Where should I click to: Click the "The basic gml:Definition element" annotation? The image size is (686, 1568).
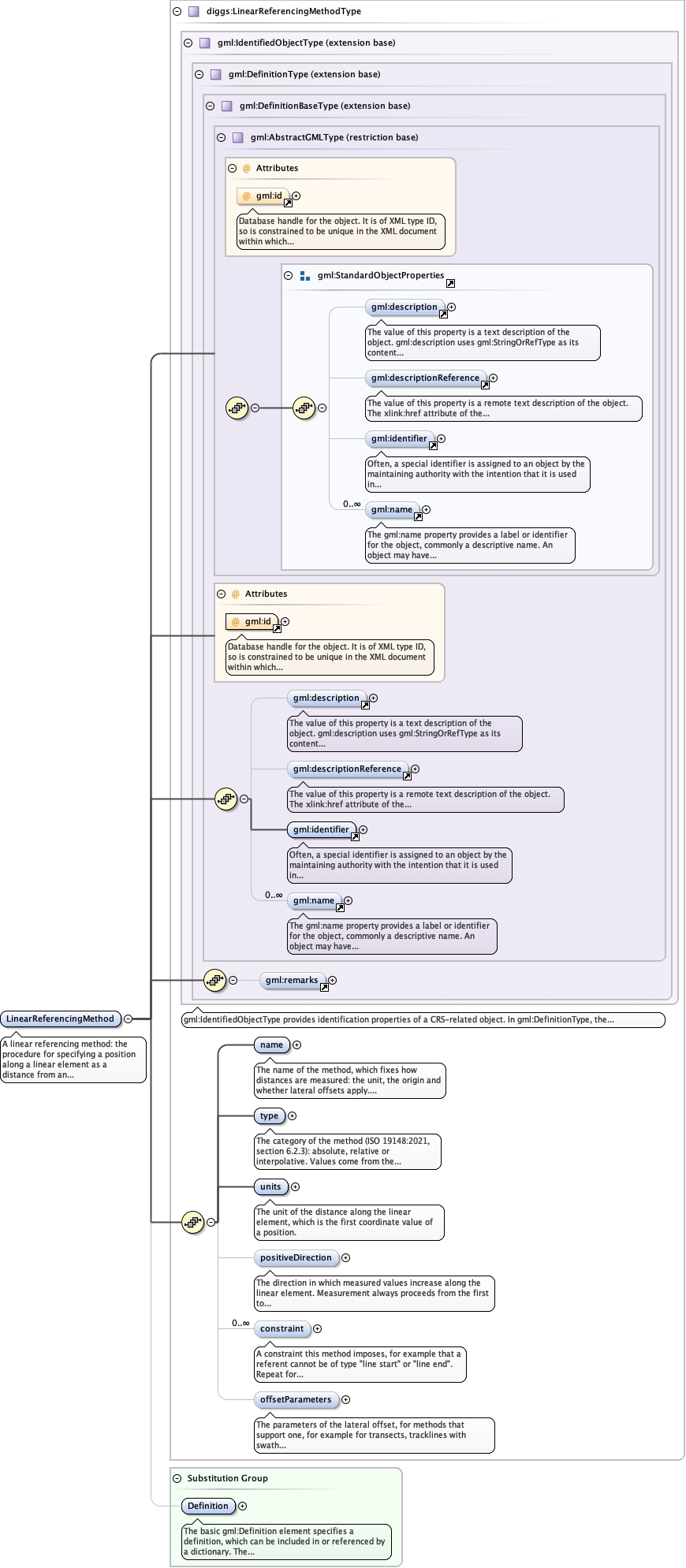click(287, 1542)
